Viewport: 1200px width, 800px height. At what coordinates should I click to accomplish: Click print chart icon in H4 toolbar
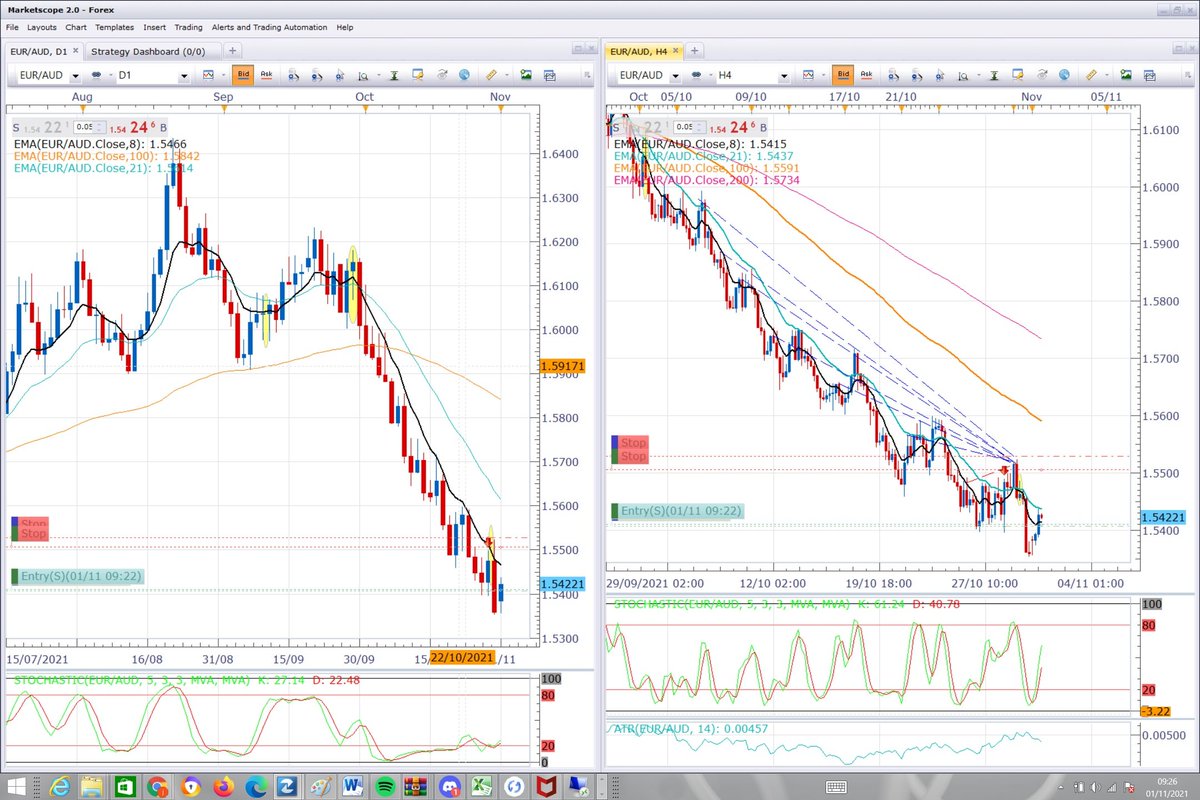tap(1150, 75)
